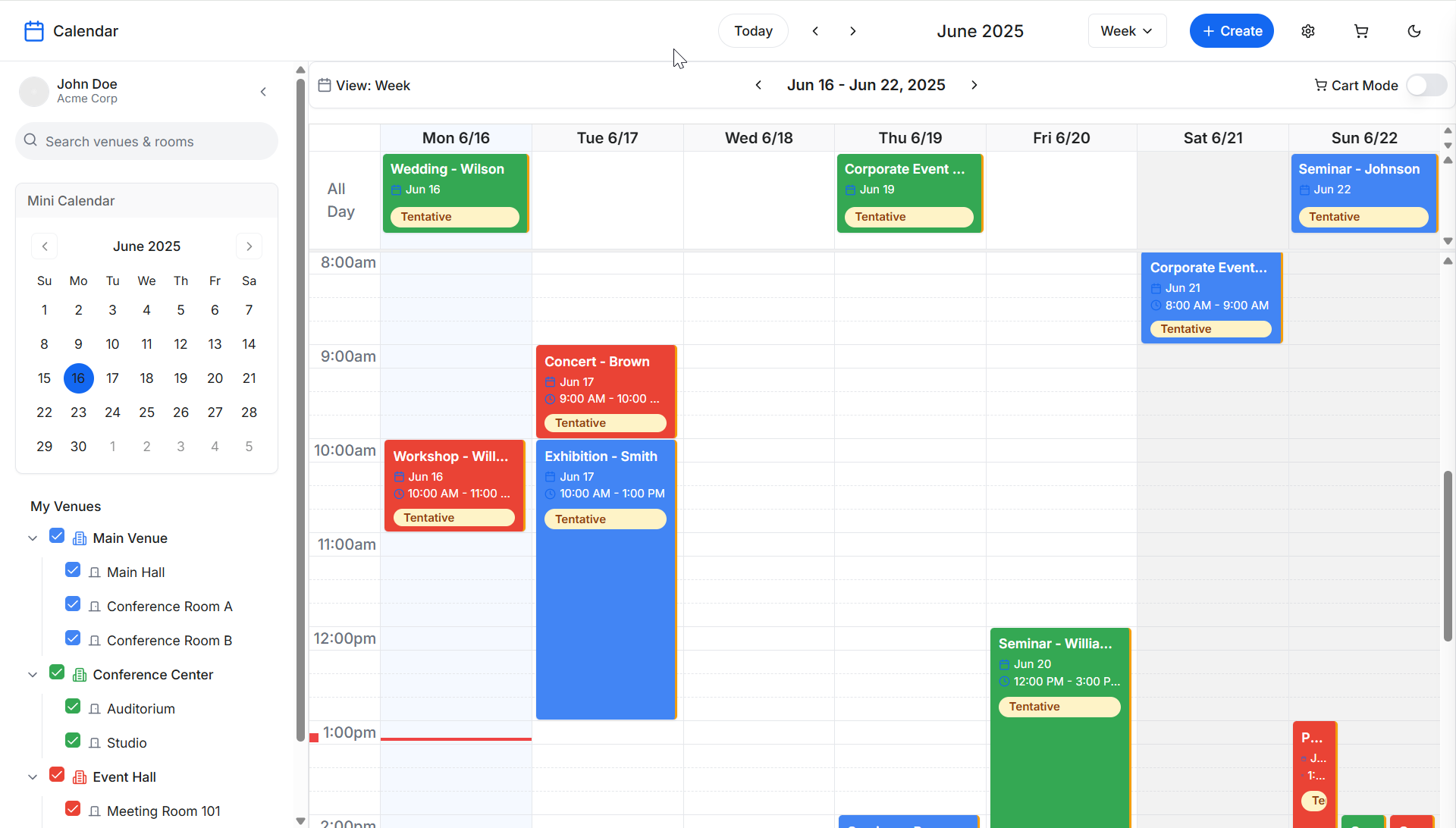Uncheck the Event Hall checkbox
The width and height of the screenshot is (1456, 828).
click(57, 774)
